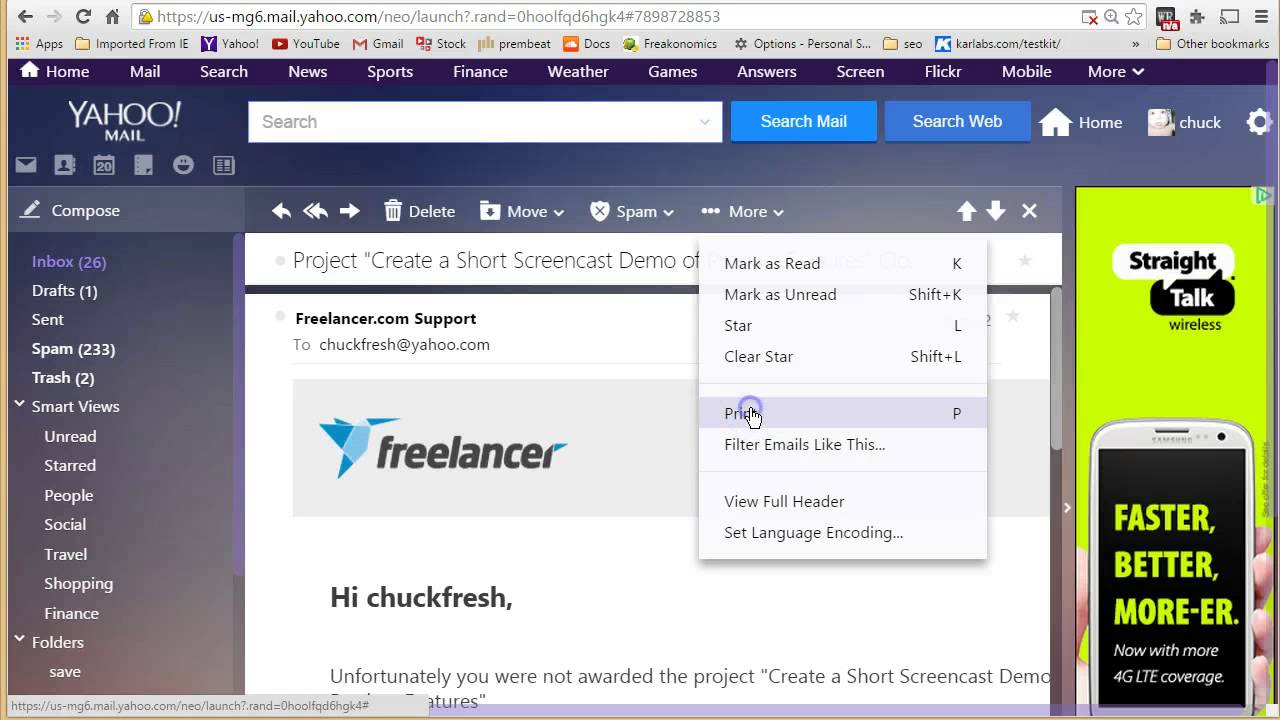
Task: Click Finance in Yahoo navigation bar
Action: click(x=480, y=72)
